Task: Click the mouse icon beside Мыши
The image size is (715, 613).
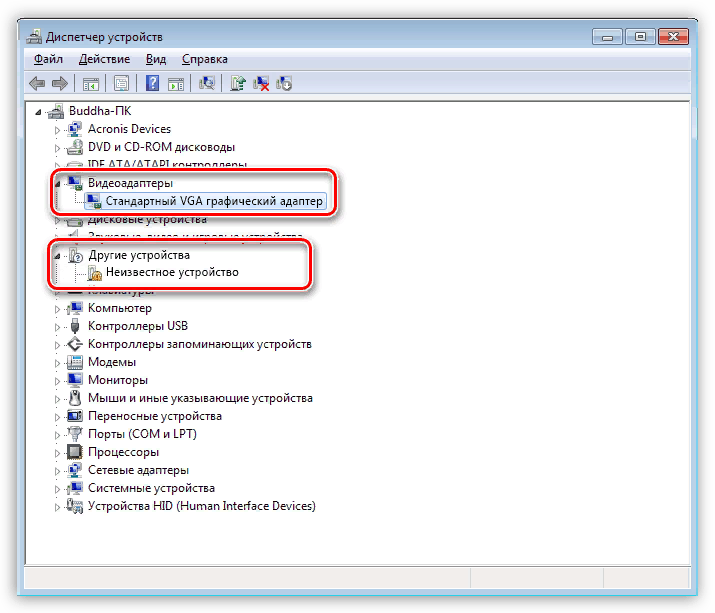Action: pos(75,398)
